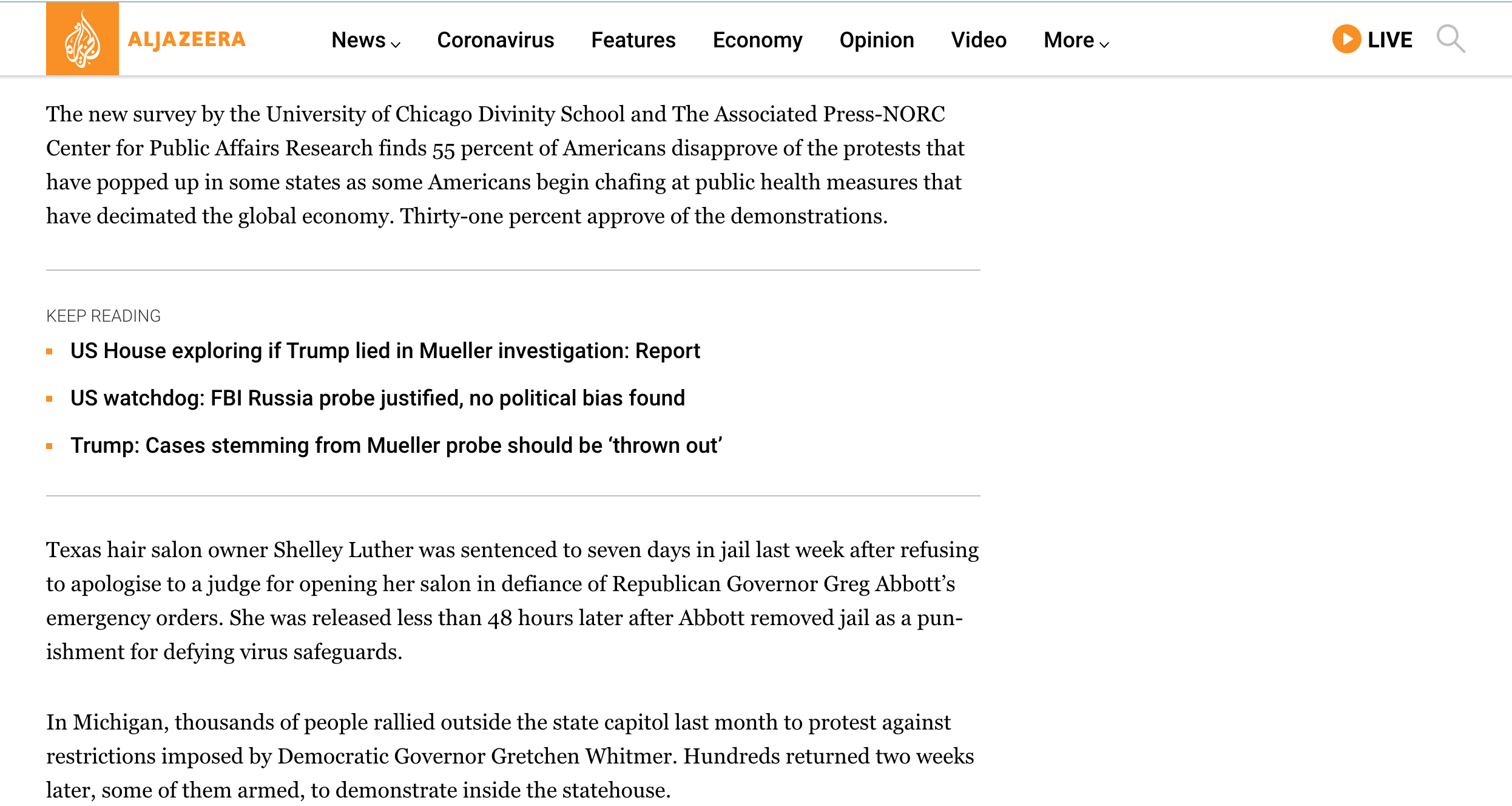Click the ALJAZEERA wordmark text
This screenshot has width=1512, height=806.
tap(186, 39)
